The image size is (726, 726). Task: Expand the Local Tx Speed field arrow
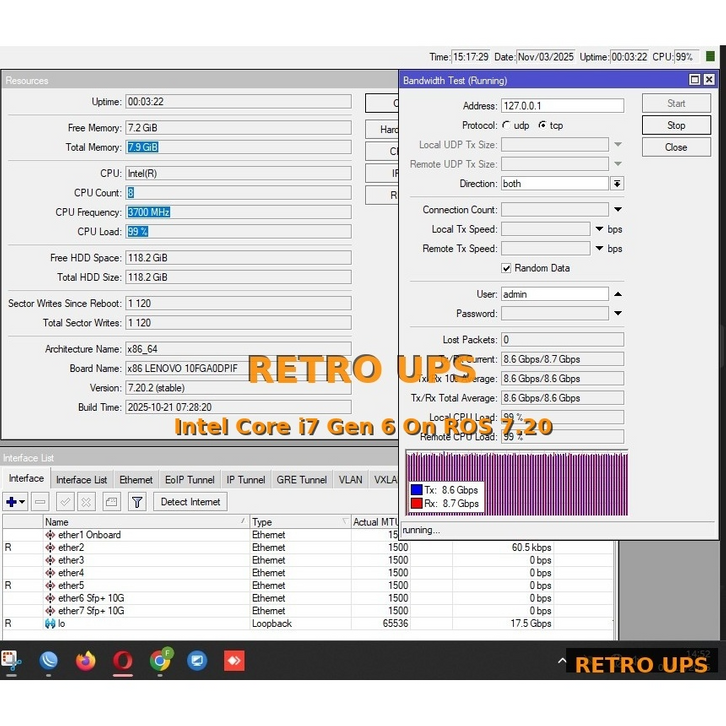tap(599, 229)
